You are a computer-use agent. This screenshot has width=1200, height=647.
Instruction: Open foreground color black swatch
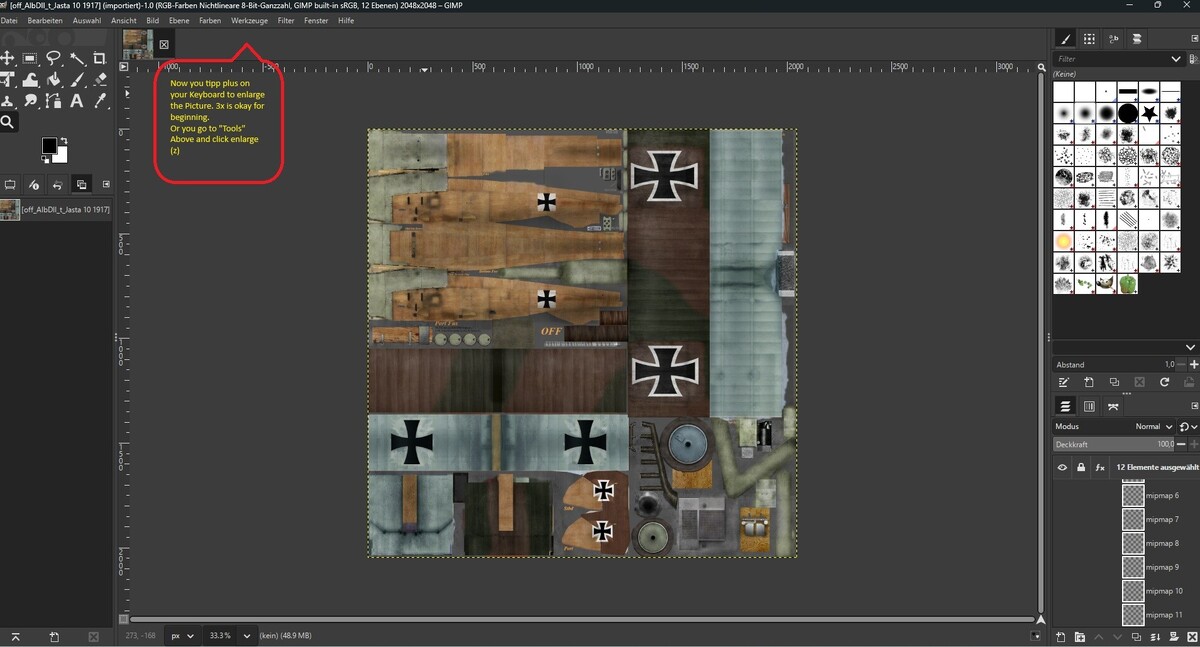click(49, 145)
